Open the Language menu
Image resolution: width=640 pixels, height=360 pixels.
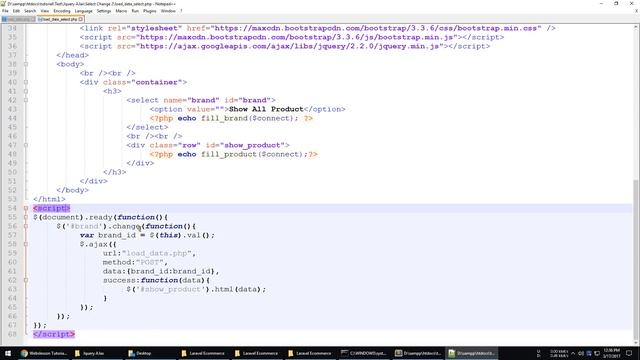[83, 11]
